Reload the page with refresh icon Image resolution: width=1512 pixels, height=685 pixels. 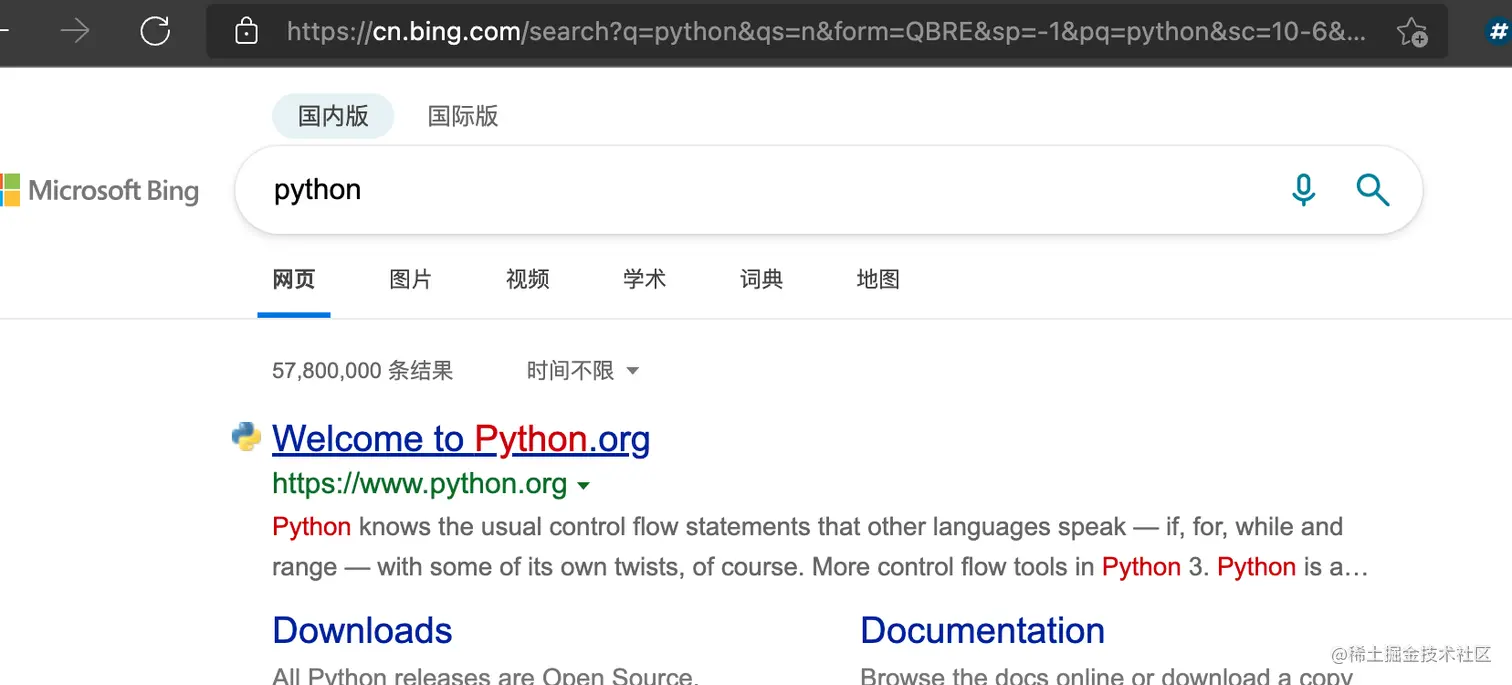click(x=155, y=31)
